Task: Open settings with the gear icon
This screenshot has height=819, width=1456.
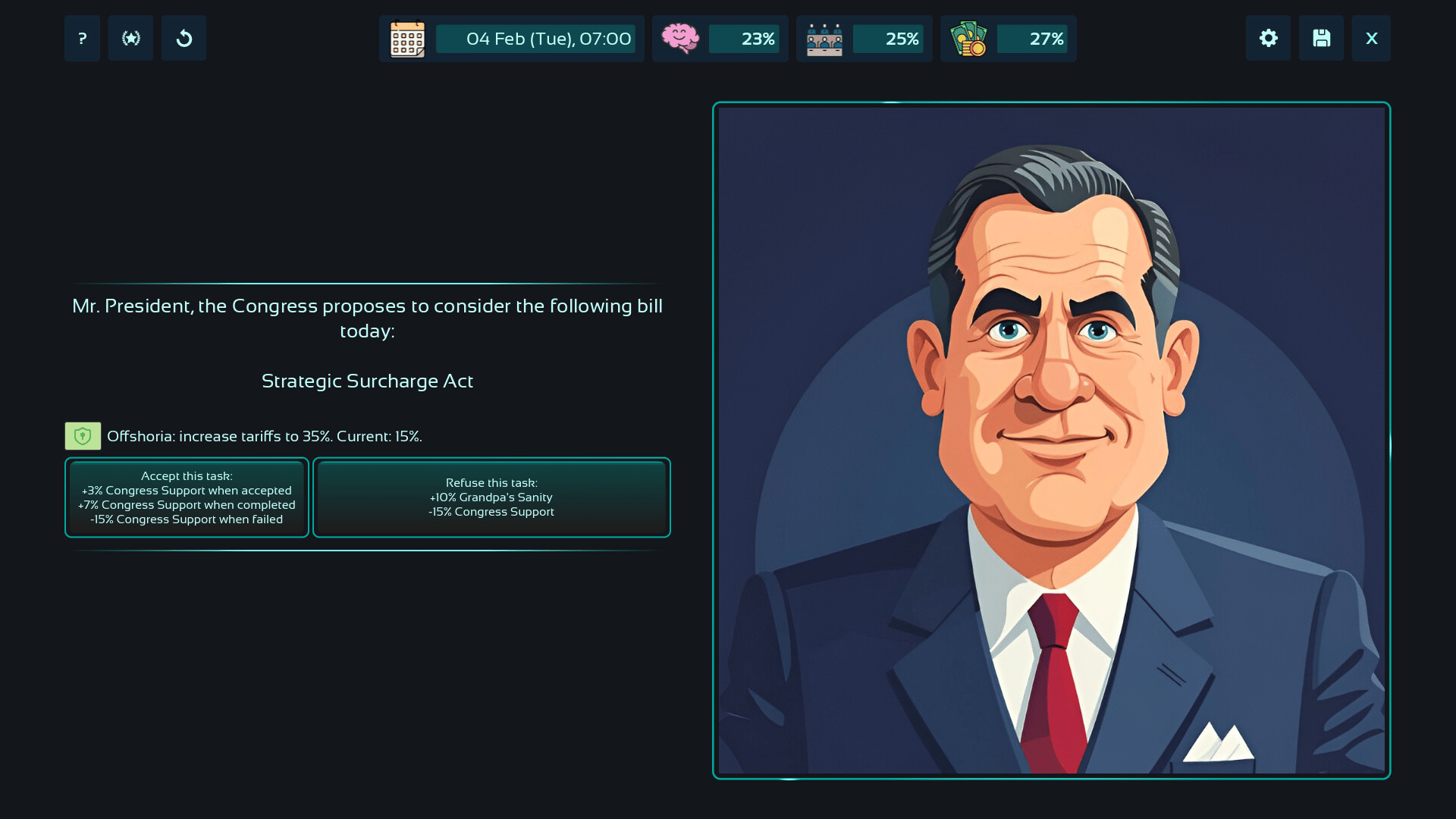Action: 1268,39
